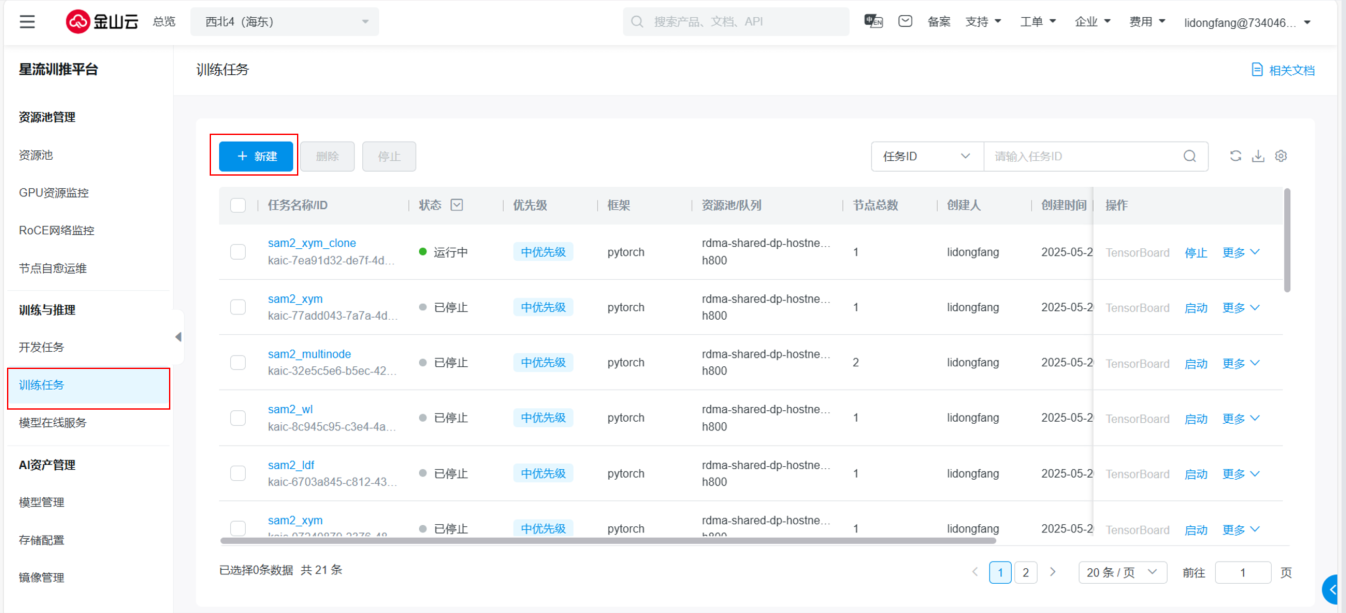Click the status column filter icon
Screen dimensions: 1346x613
click(457, 205)
